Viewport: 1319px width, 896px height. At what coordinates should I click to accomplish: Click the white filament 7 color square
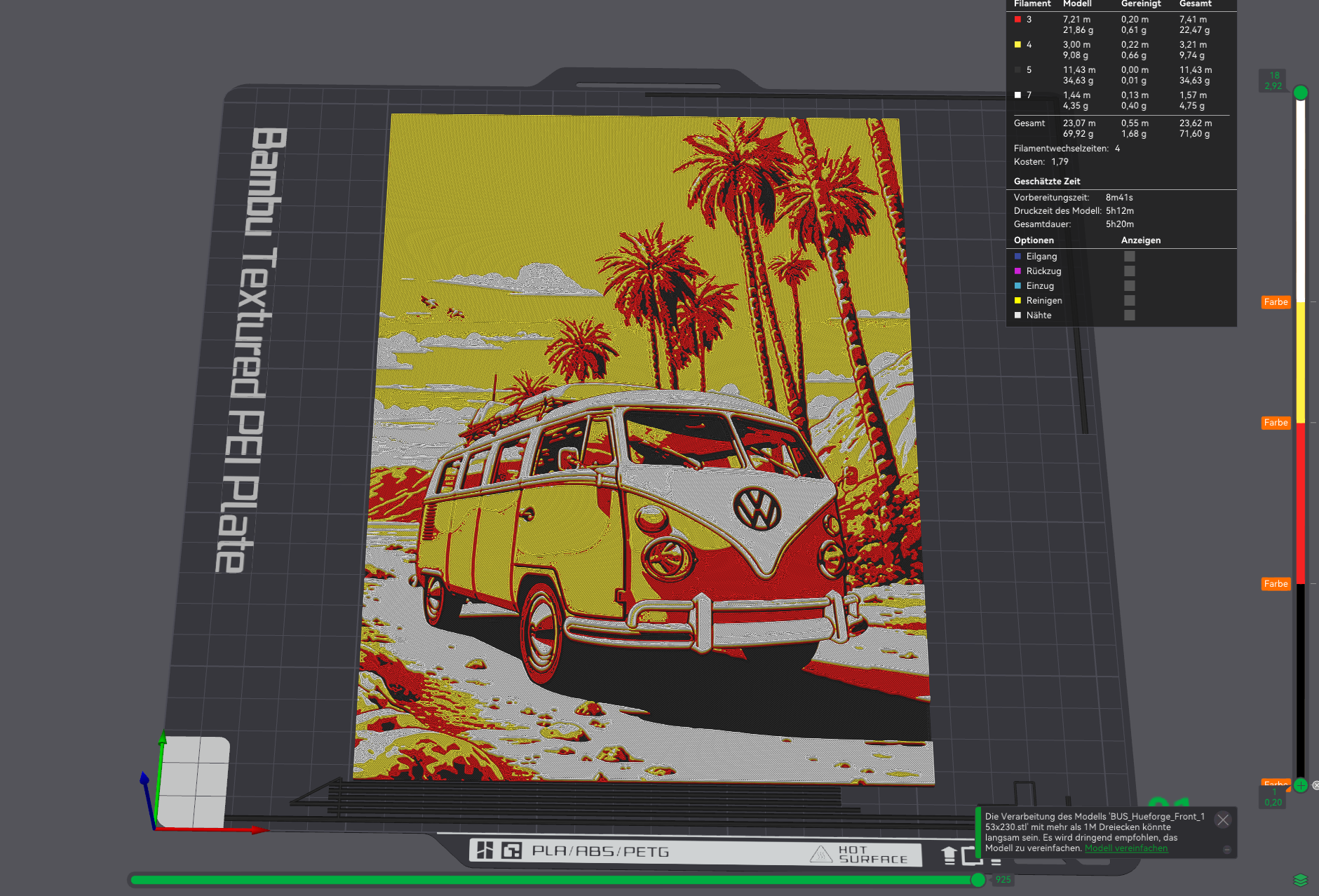click(1017, 95)
